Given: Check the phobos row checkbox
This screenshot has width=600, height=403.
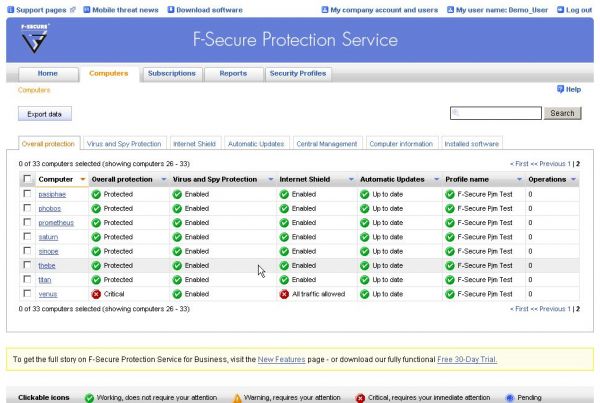Looking at the screenshot, I should (27, 208).
